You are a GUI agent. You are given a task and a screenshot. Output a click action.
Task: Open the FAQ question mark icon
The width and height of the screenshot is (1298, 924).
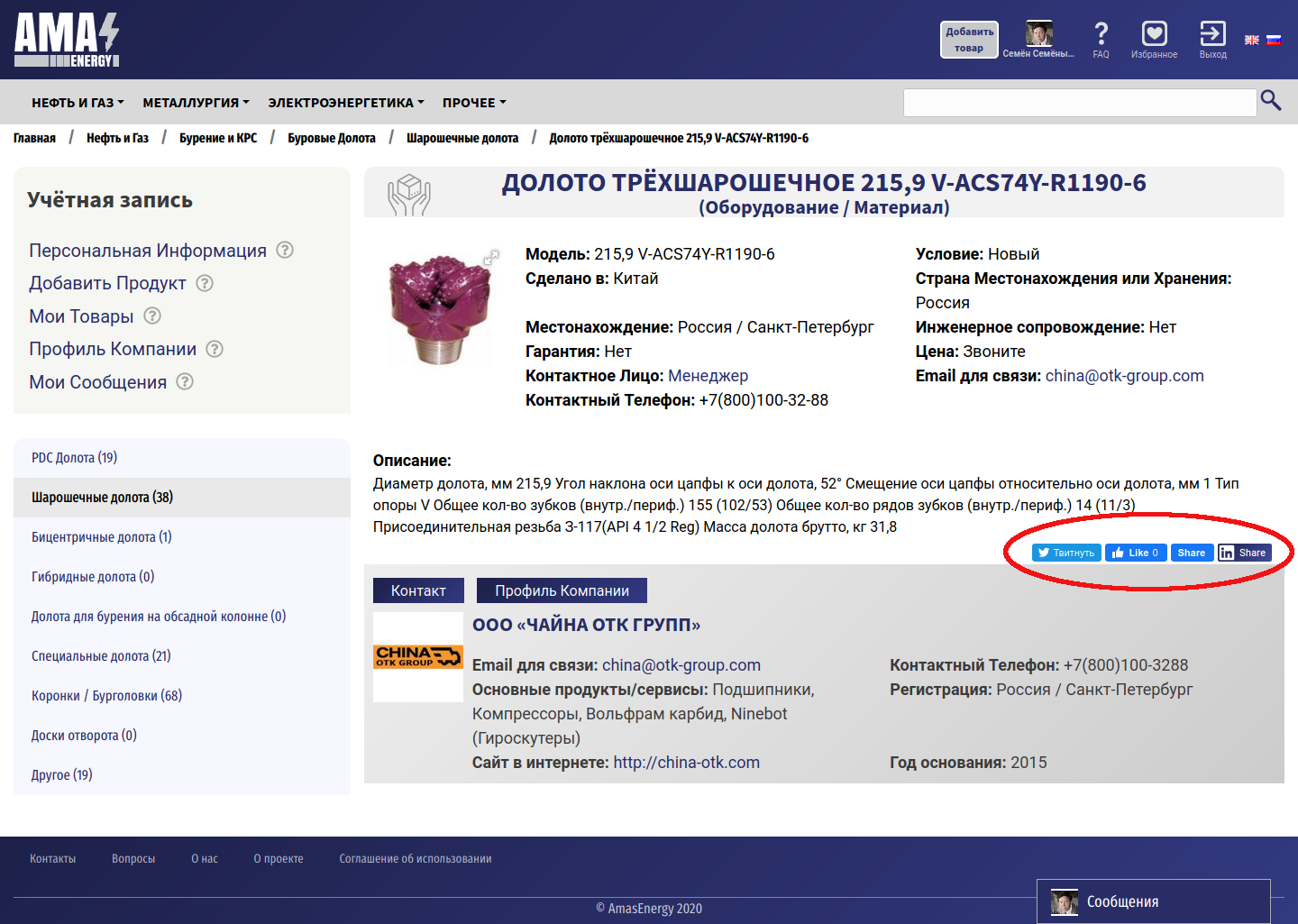point(1101,34)
